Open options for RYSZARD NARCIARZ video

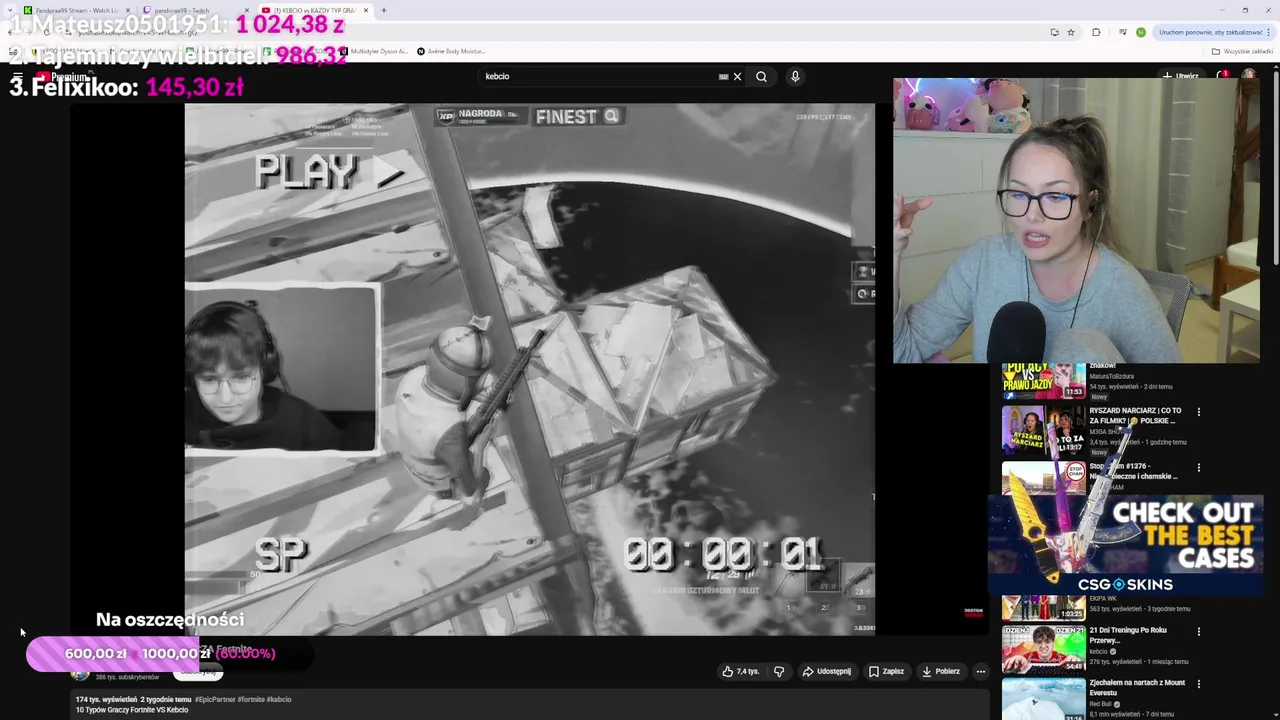(x=1199, y=412)
